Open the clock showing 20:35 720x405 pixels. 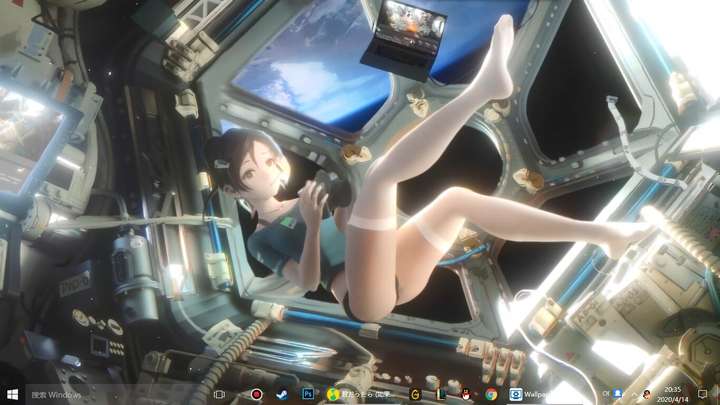[x=672, y=394]
